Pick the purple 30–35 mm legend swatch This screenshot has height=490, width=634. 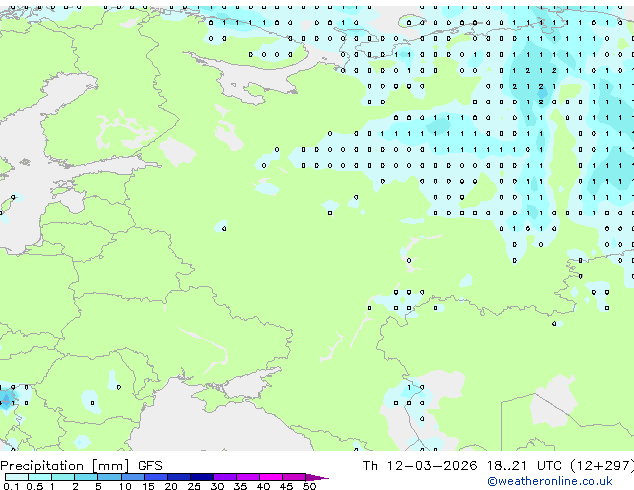225,477
